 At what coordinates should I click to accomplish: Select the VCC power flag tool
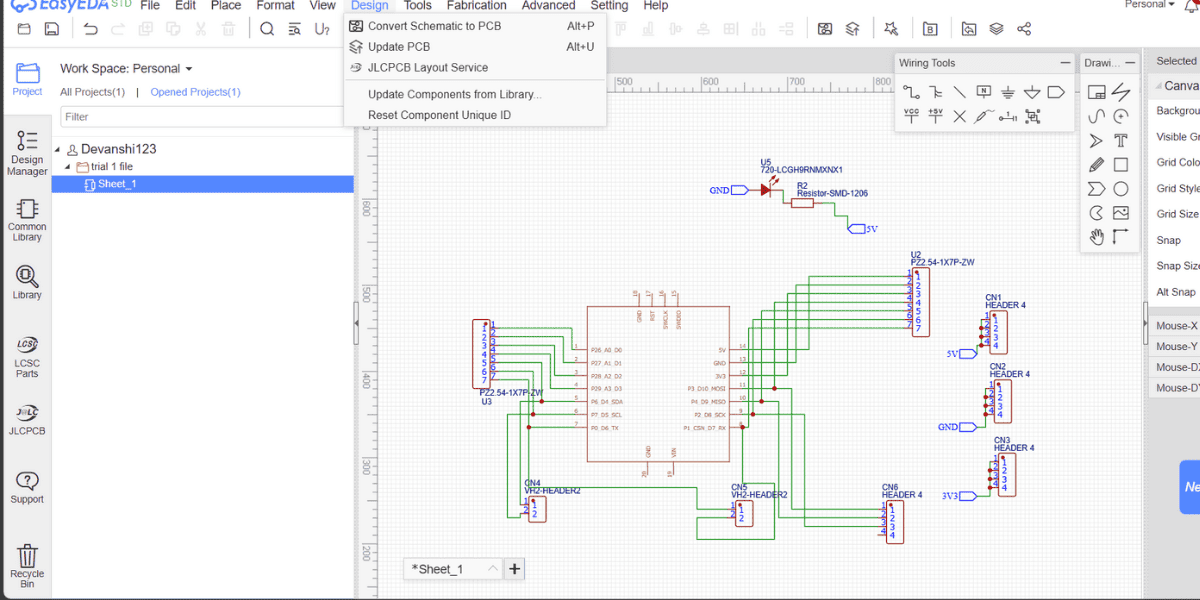pyautogui.click(x=912, y=116)
